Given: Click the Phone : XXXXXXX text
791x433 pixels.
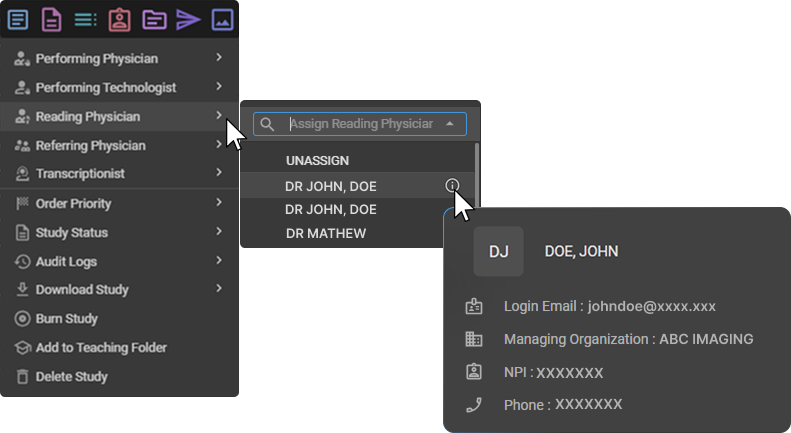Looking at the screenshot, I should tap(563, 405).
